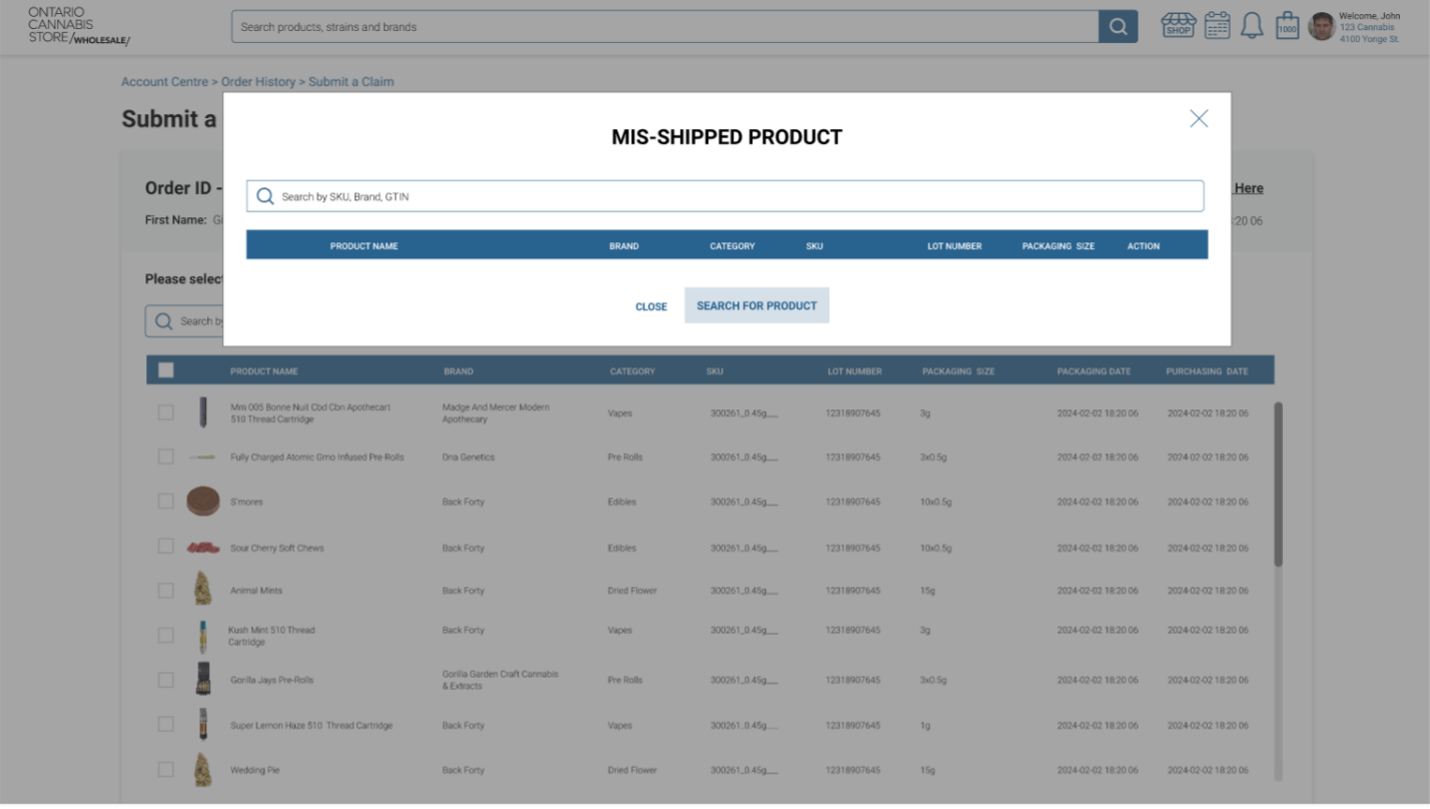
Task: Open the Shop storefront icon
Action: (x=1178, y=26)
